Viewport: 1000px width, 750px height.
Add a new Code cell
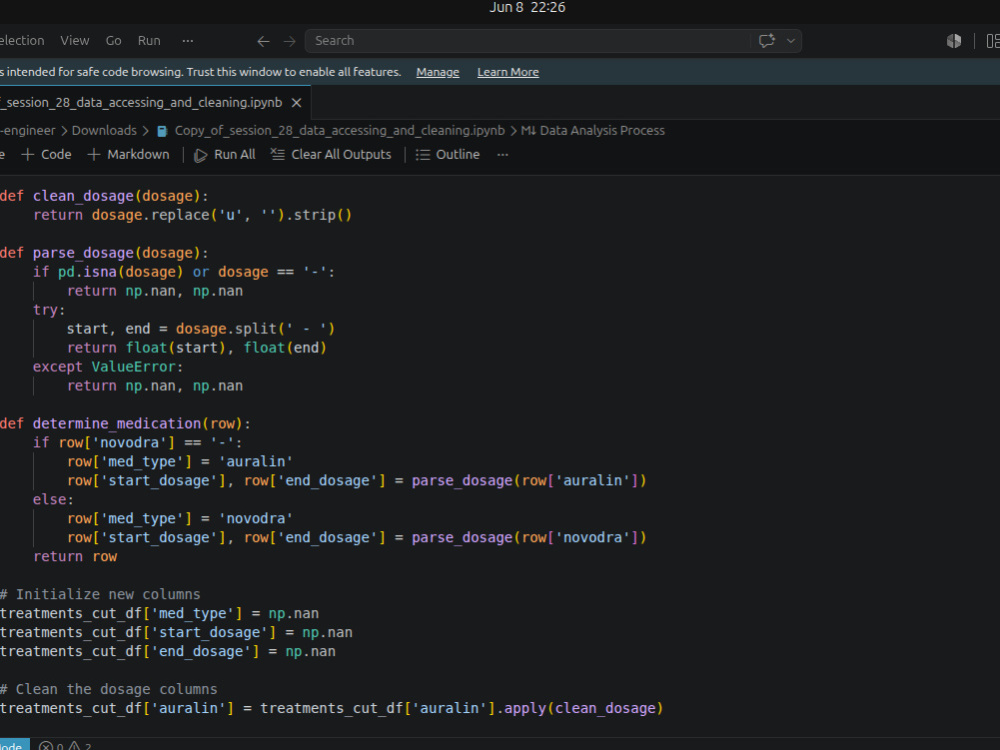pyautogui.click(x=47, y=154)
